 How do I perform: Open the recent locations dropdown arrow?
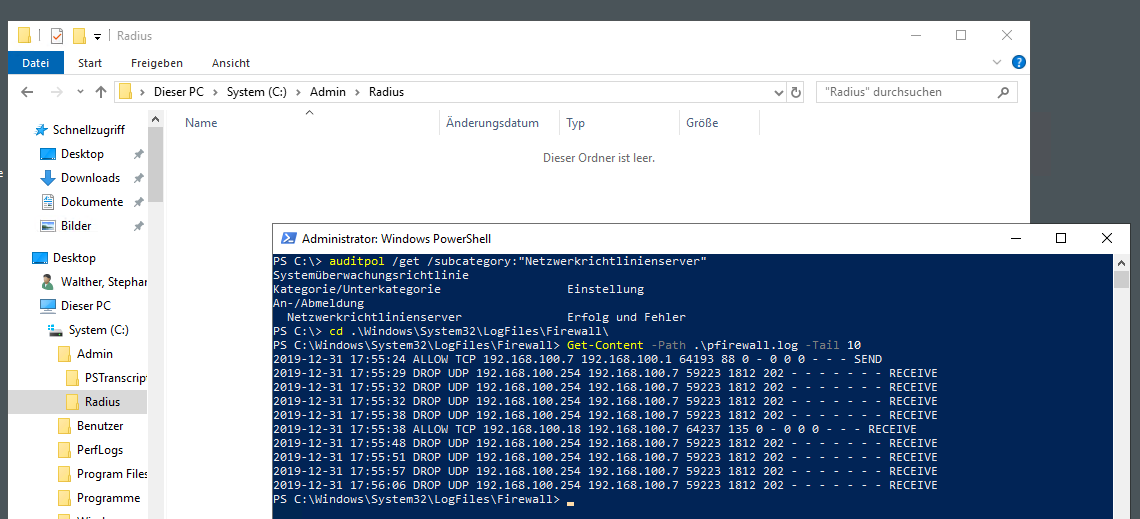coord(79,93)
